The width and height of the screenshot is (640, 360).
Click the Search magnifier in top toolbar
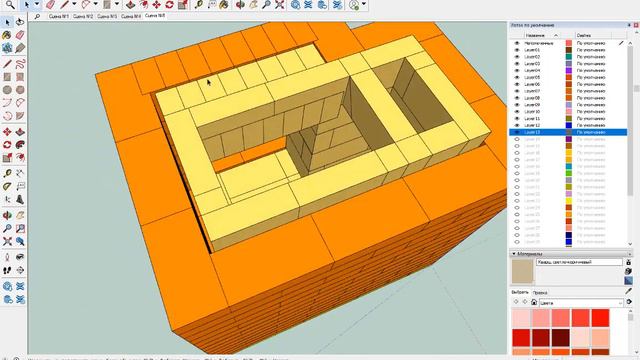click(10, 4)
